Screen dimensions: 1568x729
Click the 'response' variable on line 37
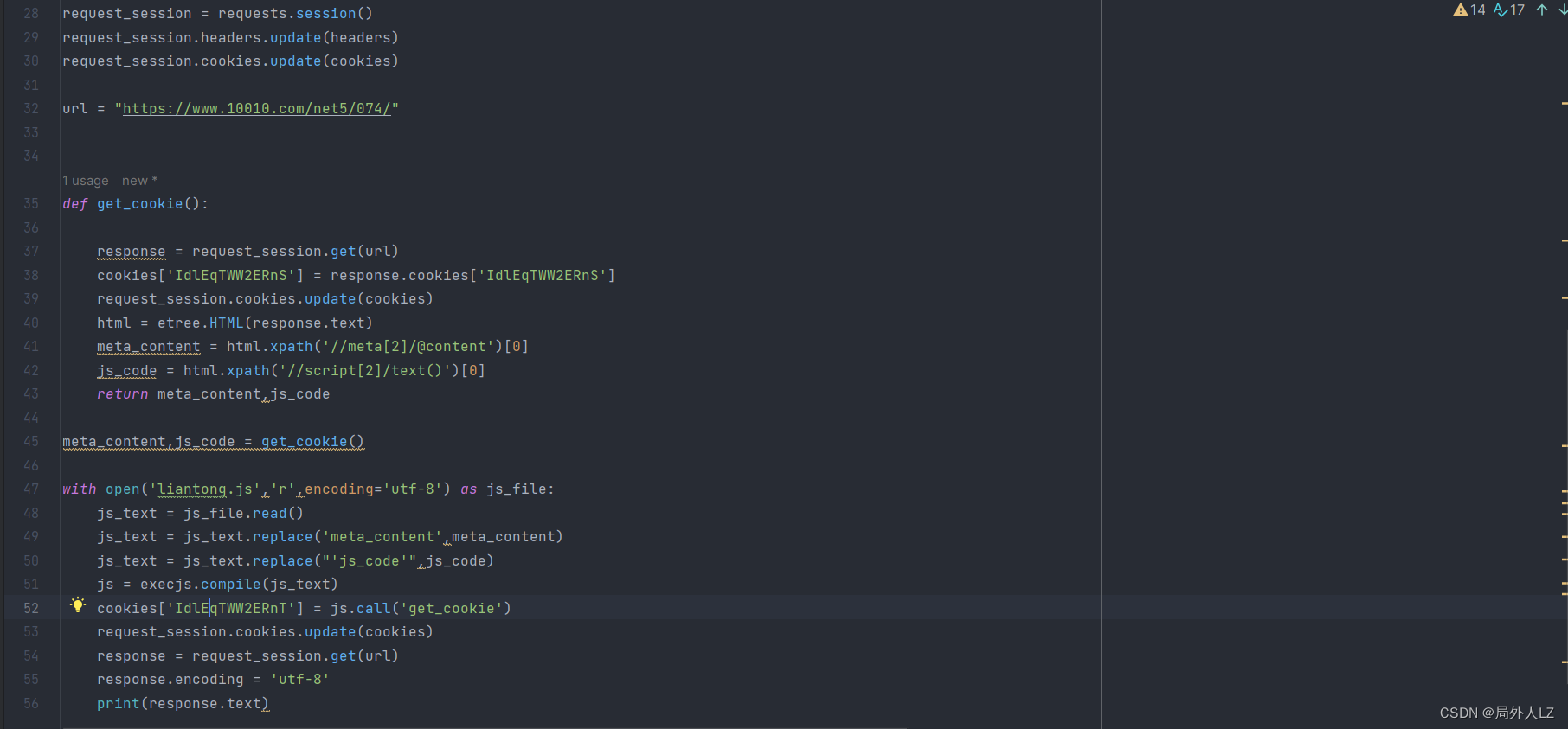click(x=132, y=252)
